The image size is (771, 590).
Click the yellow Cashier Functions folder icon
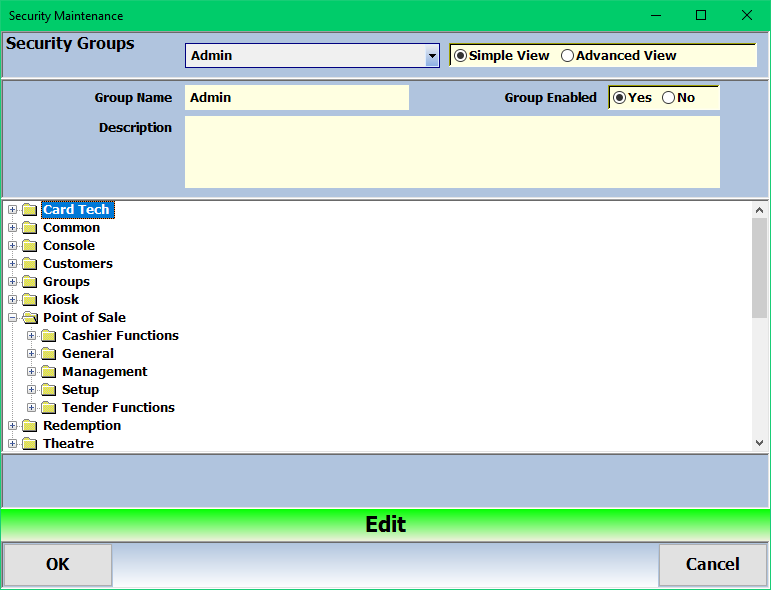pyautogui.click(x=48, y=336)
